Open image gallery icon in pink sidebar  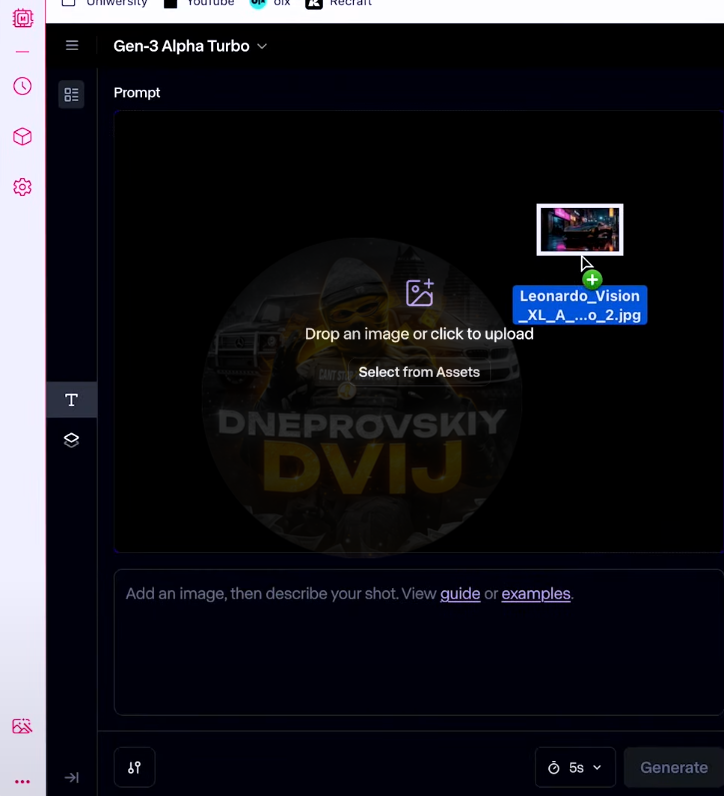(22, 726)
